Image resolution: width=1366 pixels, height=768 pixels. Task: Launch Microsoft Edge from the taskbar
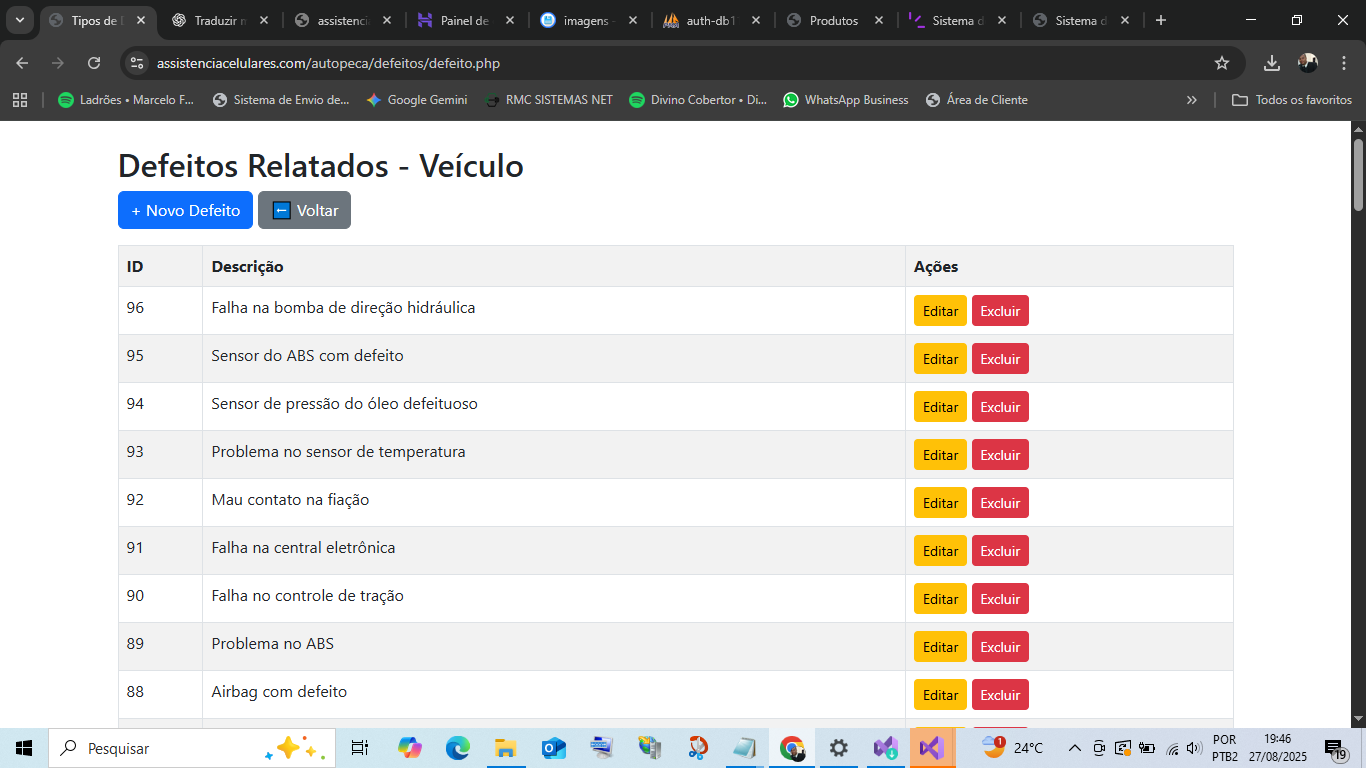(x=457, y=748)
